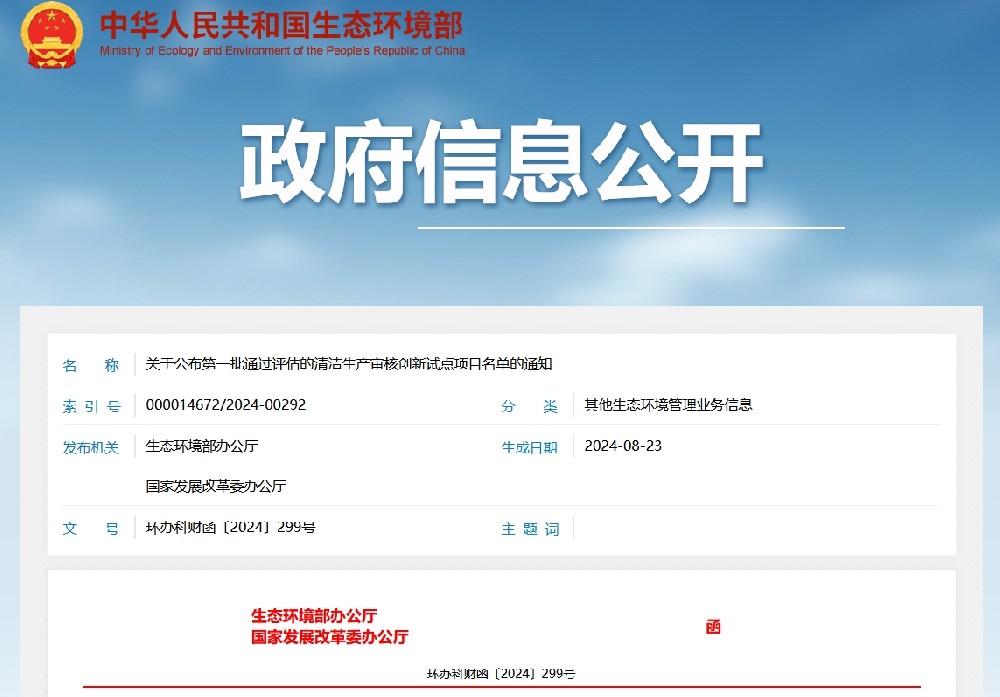Select the notice title text beside 名称
Screen dimensions: 1000x697
(x=348, y=364)
